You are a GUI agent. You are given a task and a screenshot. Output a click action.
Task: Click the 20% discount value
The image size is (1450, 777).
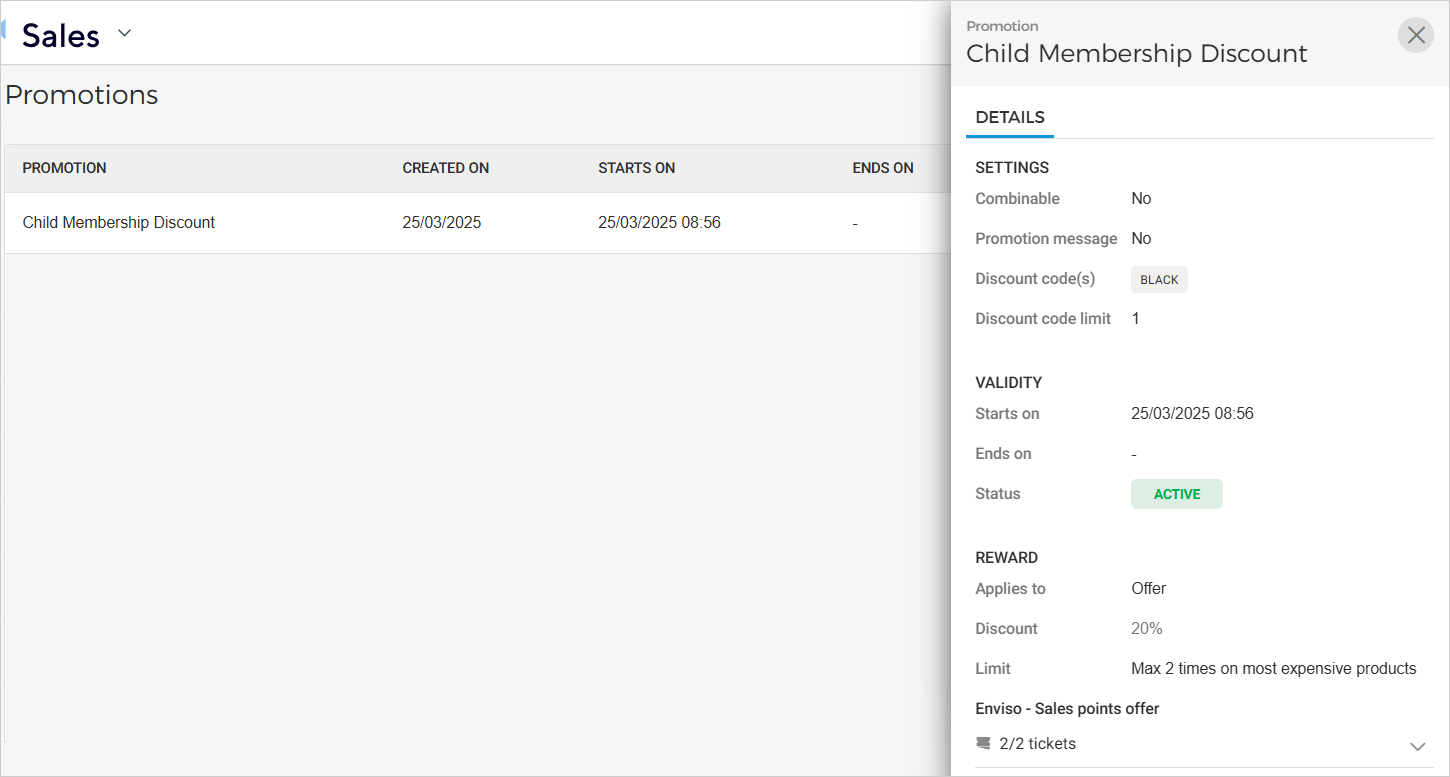click(1146, 629)
